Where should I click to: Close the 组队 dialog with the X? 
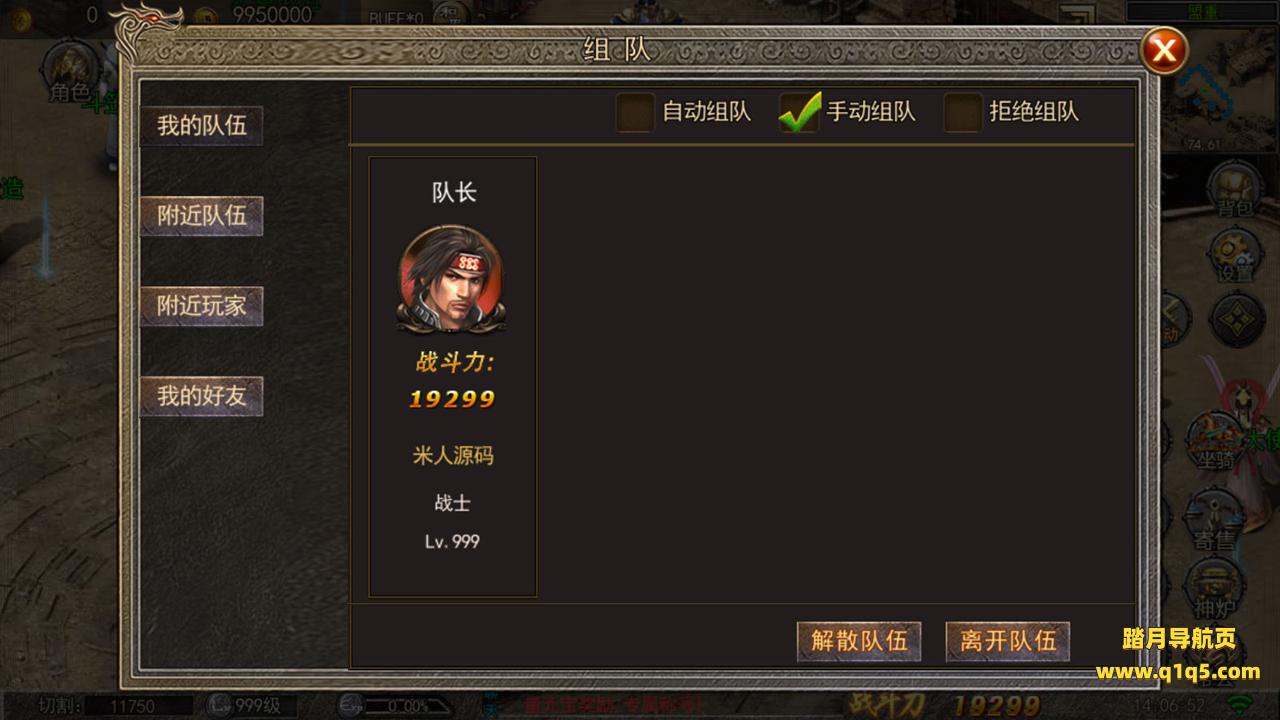pyautogui.click(x=1163, y=50)
